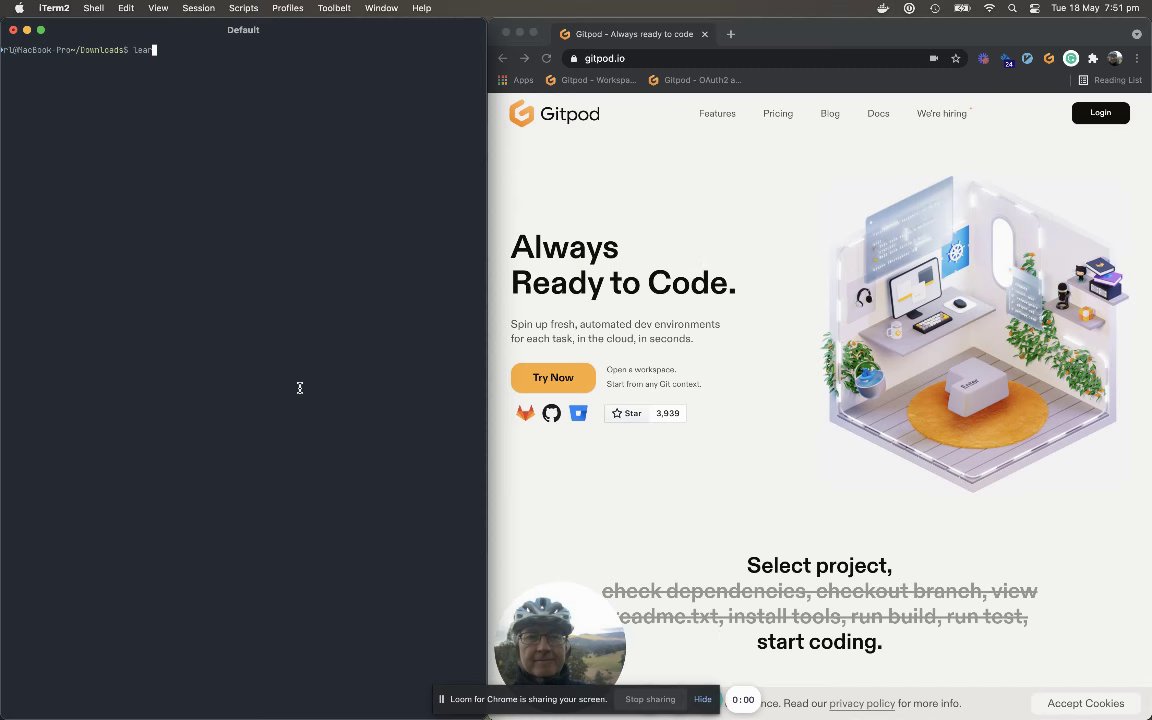Bookmark this page with star icon
This screenshot has width=1152, height=720.
tap(955, 58)
